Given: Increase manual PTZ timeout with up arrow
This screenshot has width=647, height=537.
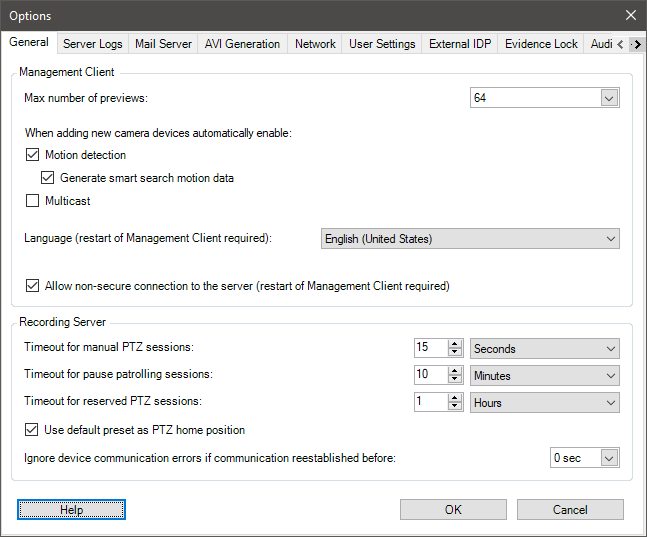Looking at the screenshot, I should (454, 344).
